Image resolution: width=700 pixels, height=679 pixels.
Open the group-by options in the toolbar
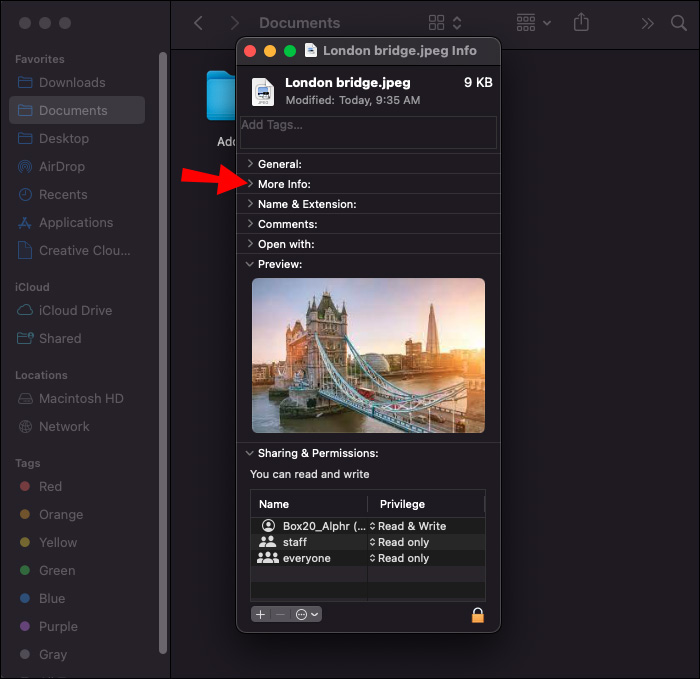coord(532,23)
